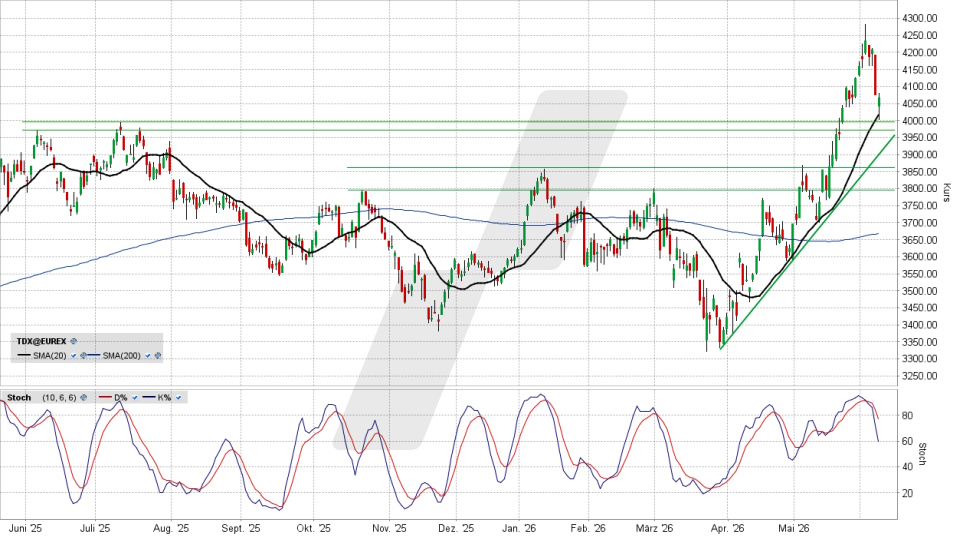The width and height of the screenshot is (960, 540).
Task: Click the Nov. 25 time axis label
Action: tap(389, 528)
